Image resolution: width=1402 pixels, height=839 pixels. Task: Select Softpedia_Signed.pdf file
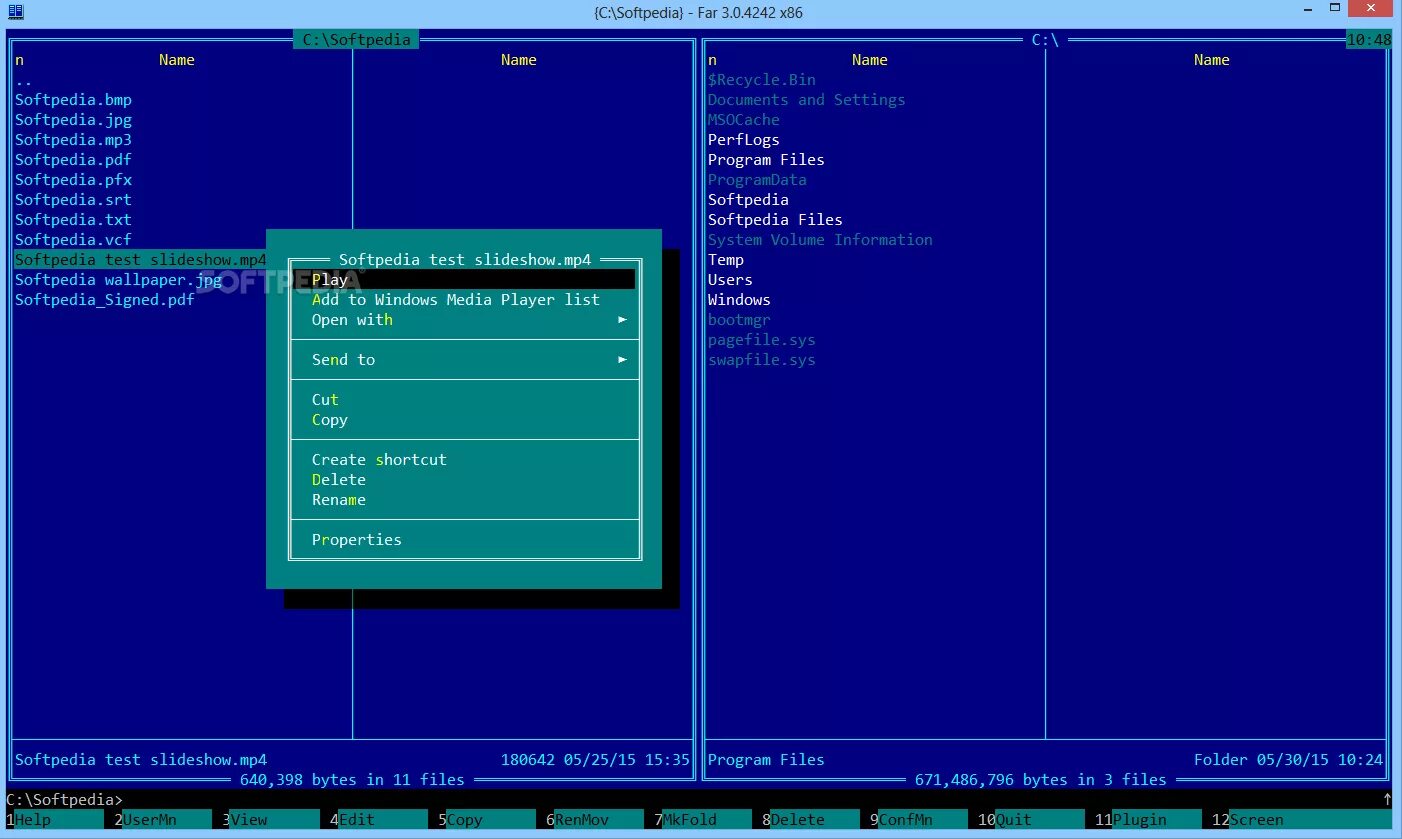coord(105,300)
